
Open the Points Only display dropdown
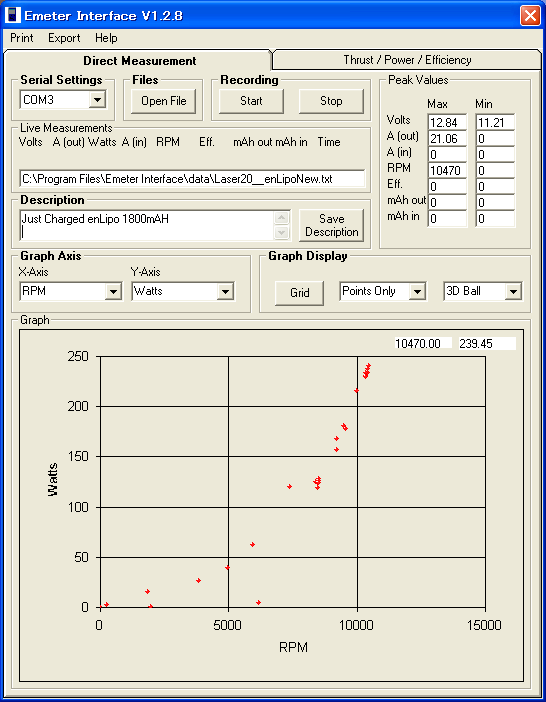[x=417, y=292]
